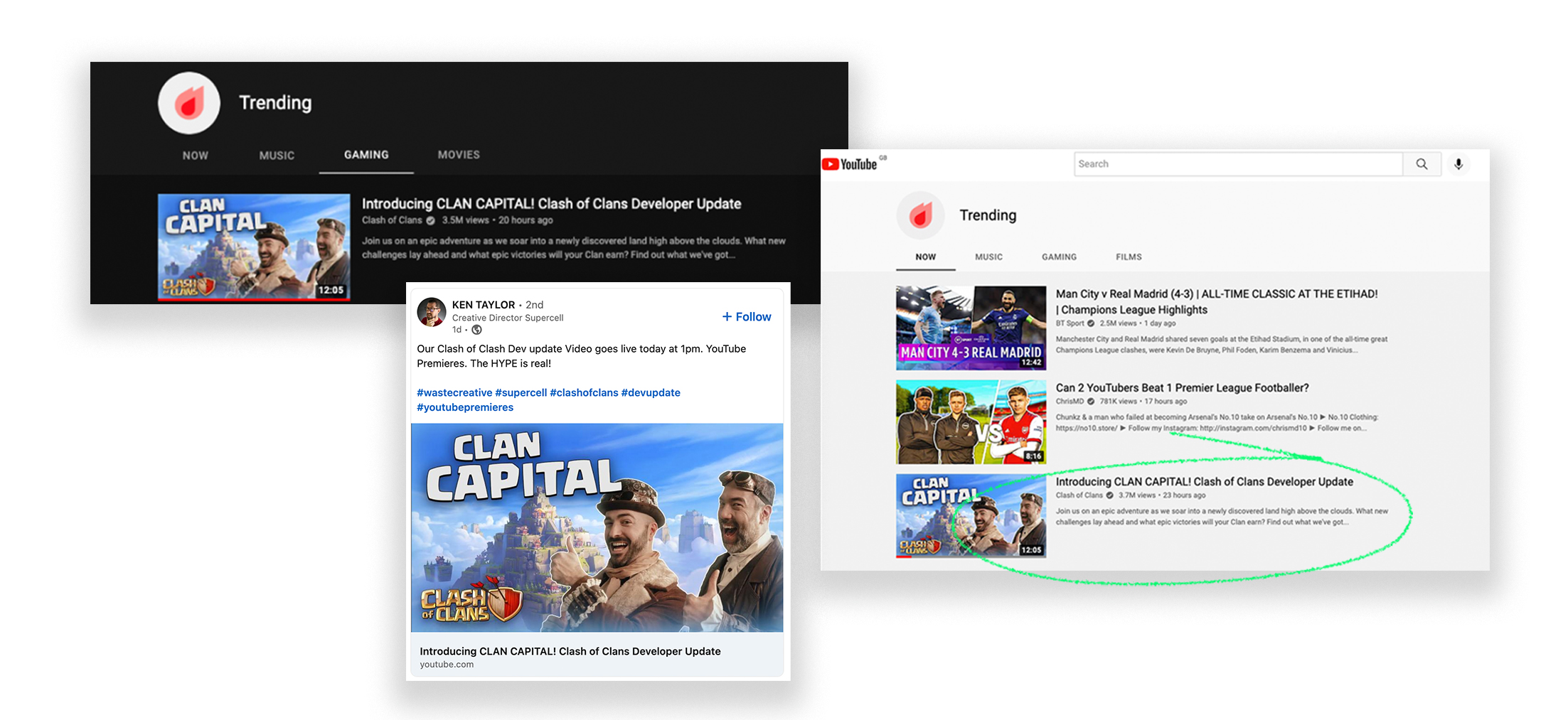The width and height of the screenshot is (1568, 720).
Task: Click the verified badge next to BT Sport
Action: pos(1092,323)
